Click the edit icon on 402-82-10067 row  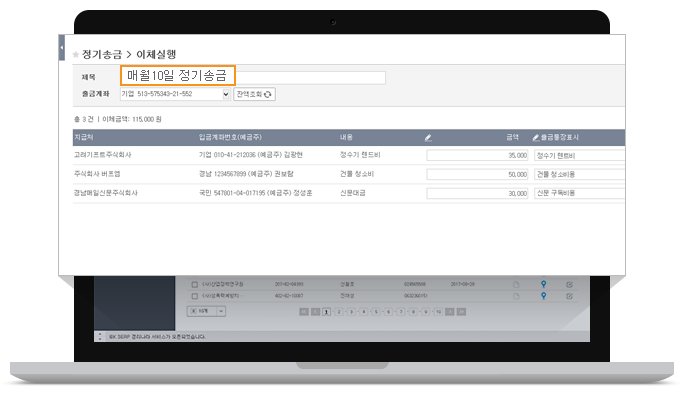click(569, 296)
